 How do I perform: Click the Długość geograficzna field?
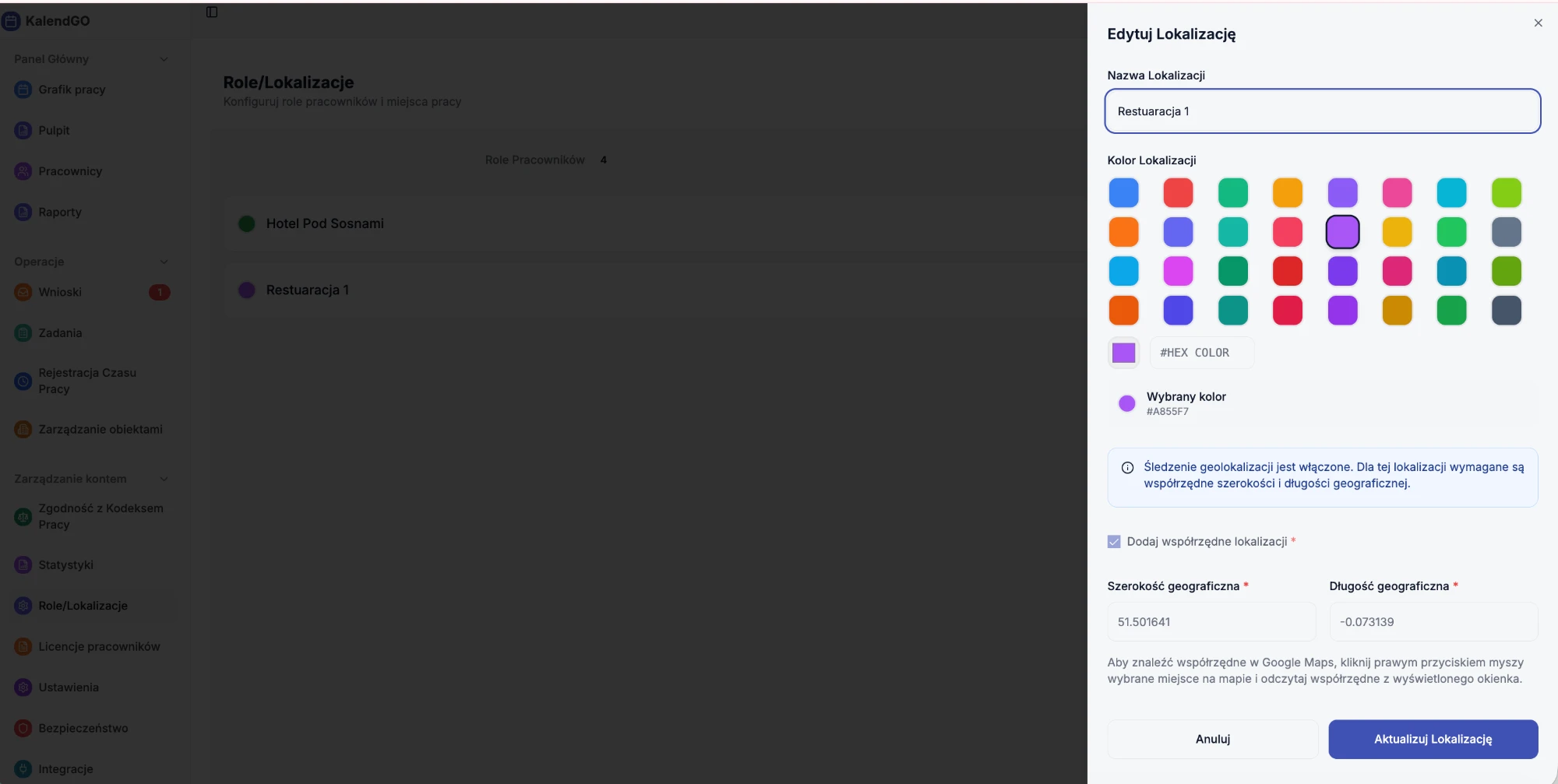point(1433,622)
